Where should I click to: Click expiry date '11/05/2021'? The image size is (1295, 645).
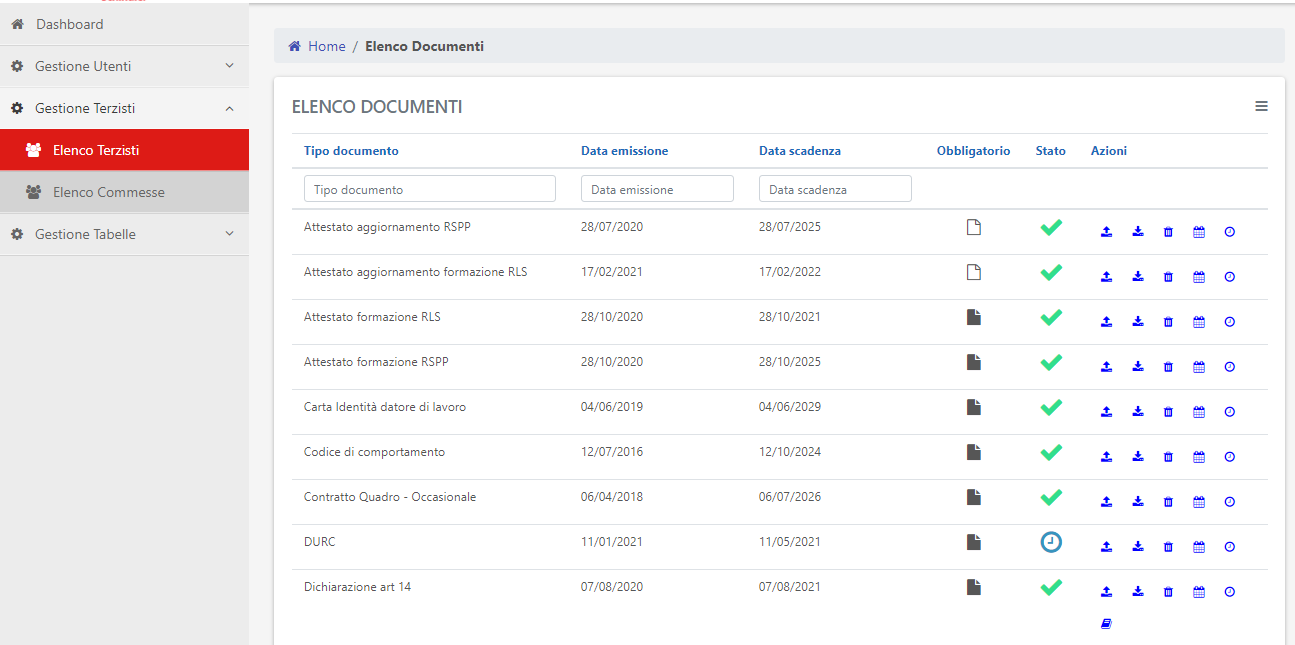[790, 542]
